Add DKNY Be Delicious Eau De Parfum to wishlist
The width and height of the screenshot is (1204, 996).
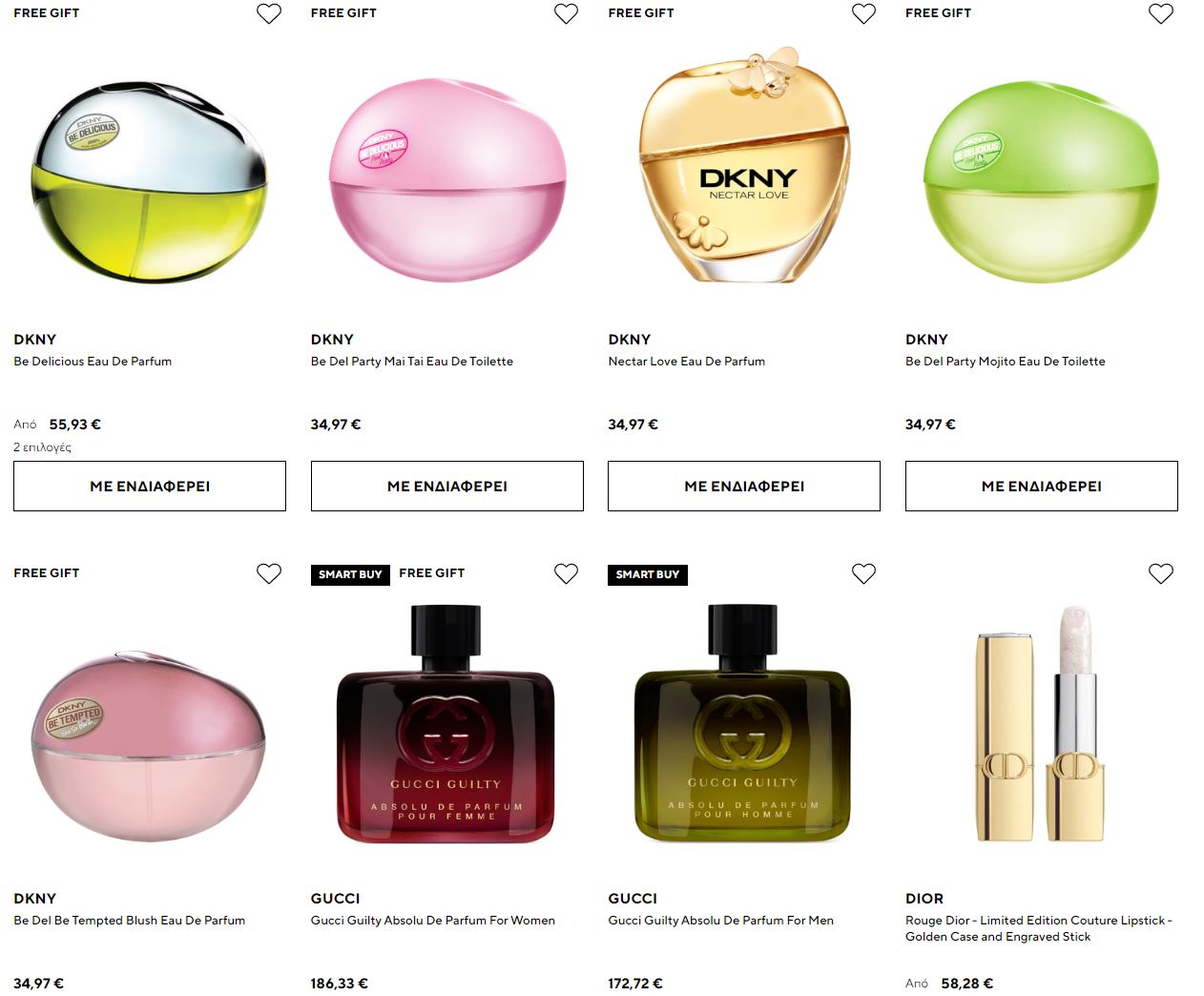coord(269,13)
